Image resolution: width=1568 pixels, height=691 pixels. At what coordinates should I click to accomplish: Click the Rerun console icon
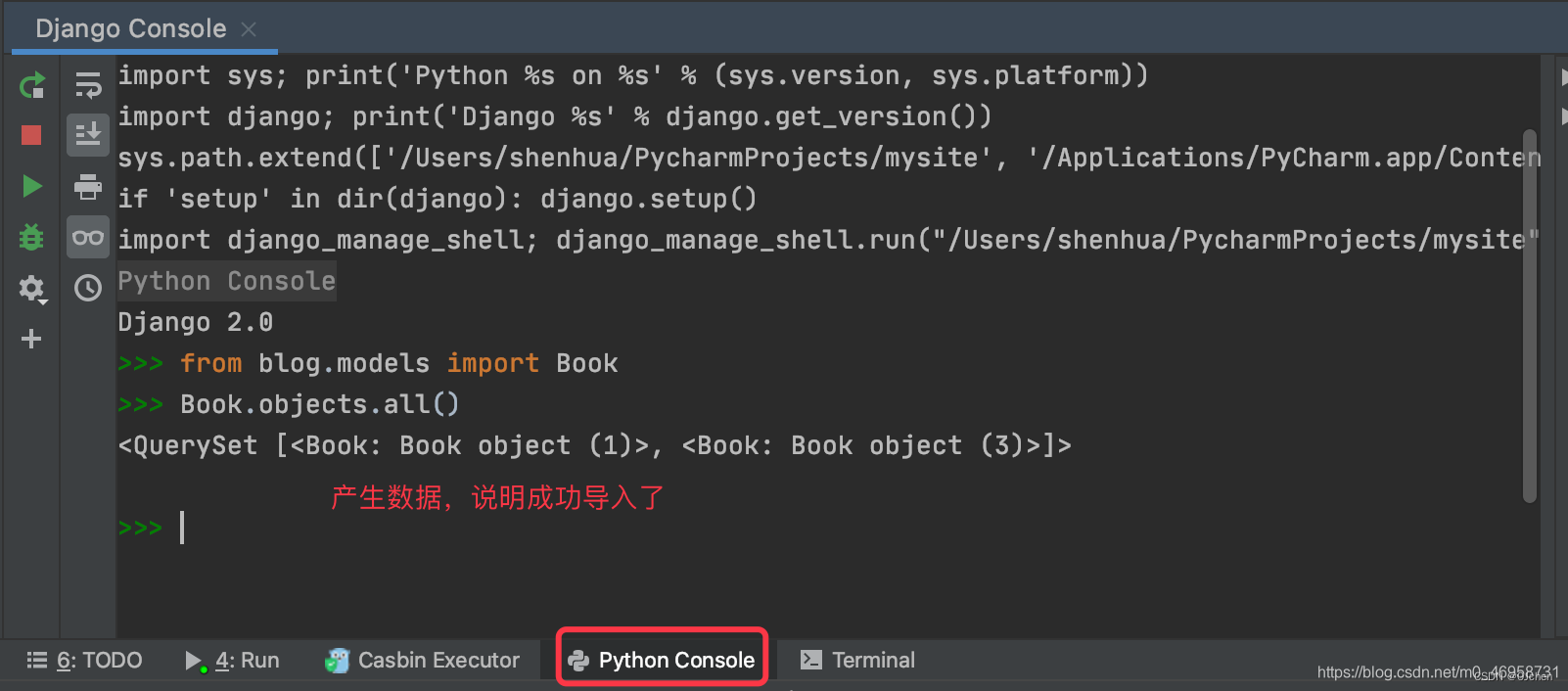pyautogui.click(x=31, y=85)
